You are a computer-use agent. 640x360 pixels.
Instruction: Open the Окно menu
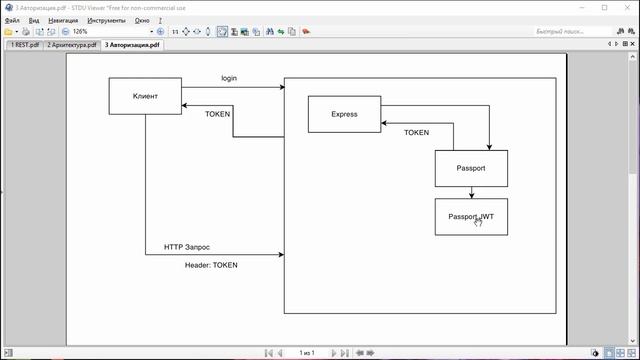point(142,20)
